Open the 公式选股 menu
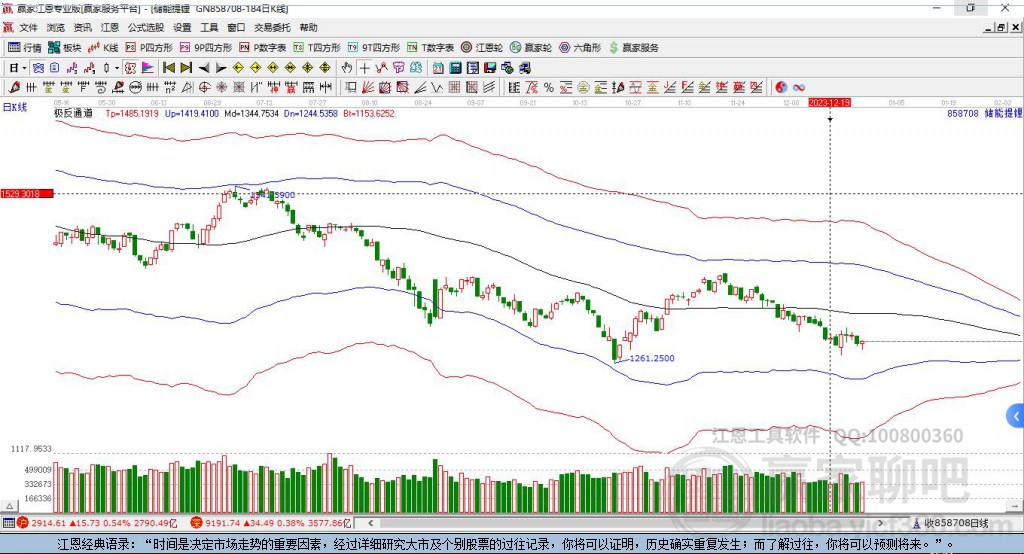 145,28
